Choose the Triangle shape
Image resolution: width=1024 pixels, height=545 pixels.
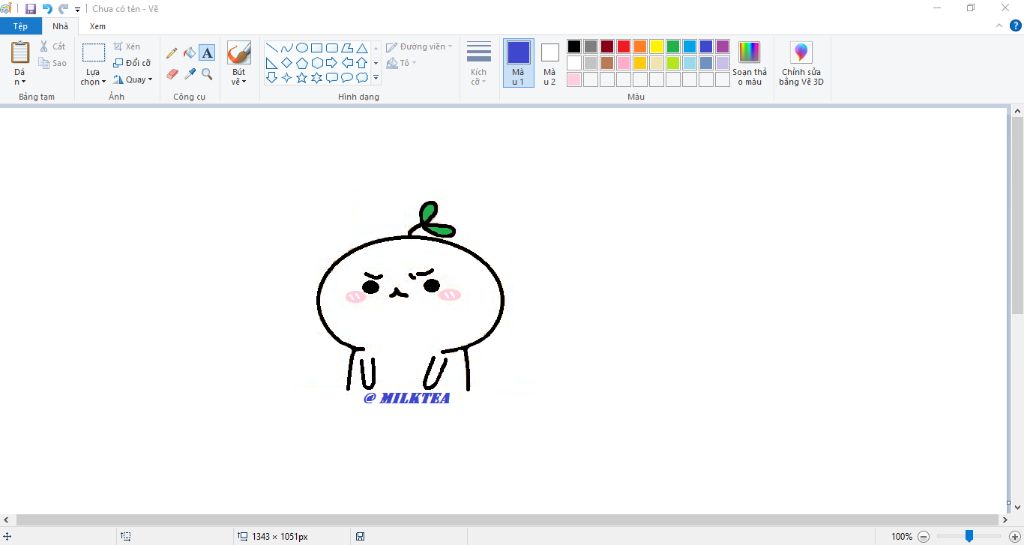click(362, 48)
